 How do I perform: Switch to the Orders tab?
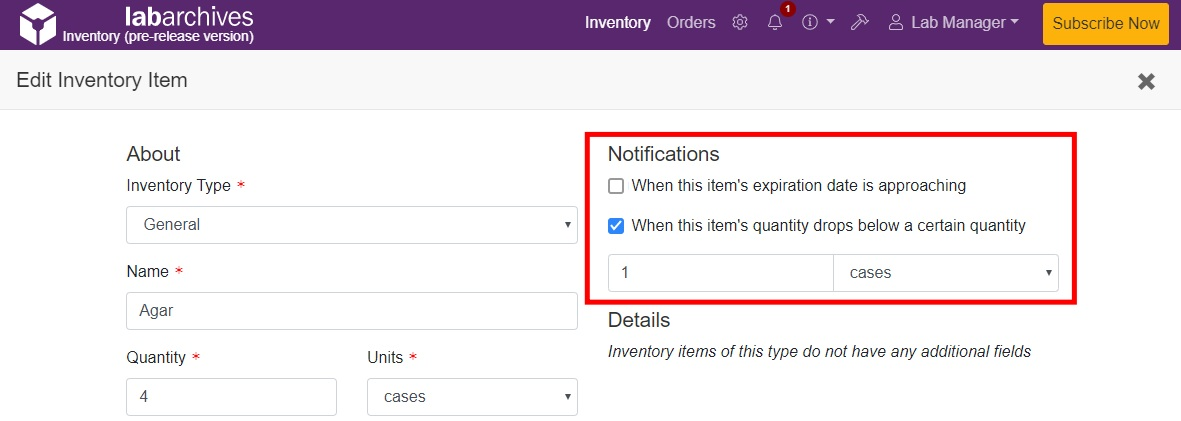[x=691, y=23]
